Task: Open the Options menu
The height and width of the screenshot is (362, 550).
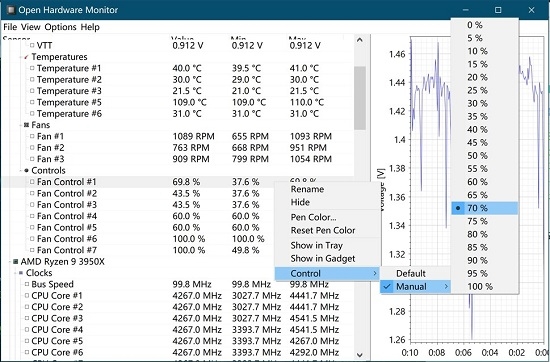Action: coord(60,27)
